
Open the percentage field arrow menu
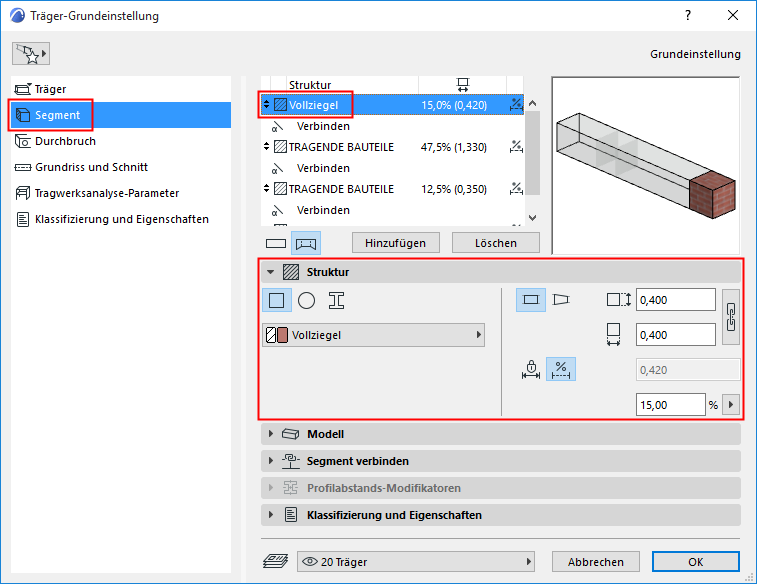(731, 405)
